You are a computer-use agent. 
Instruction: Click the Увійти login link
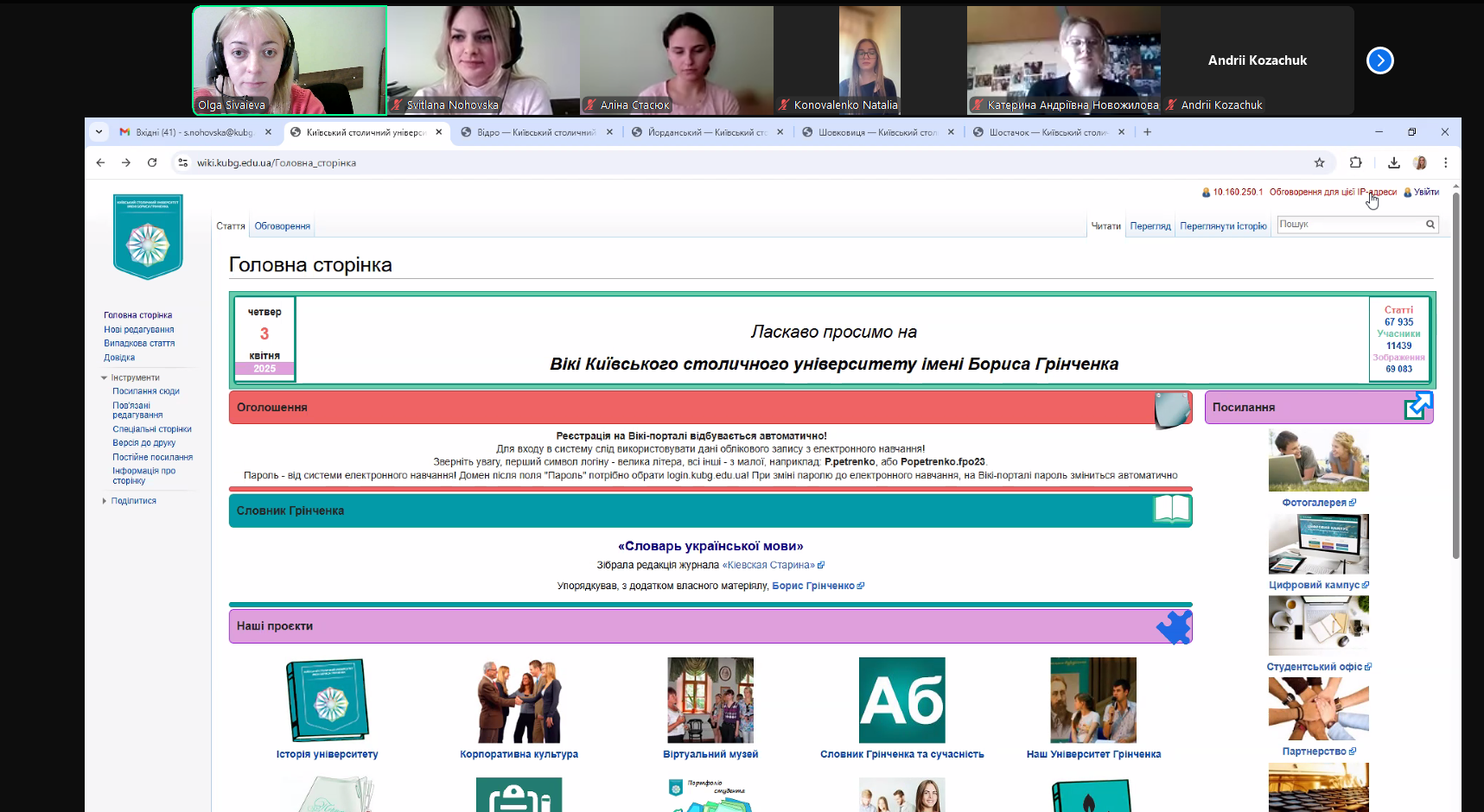1426,193
